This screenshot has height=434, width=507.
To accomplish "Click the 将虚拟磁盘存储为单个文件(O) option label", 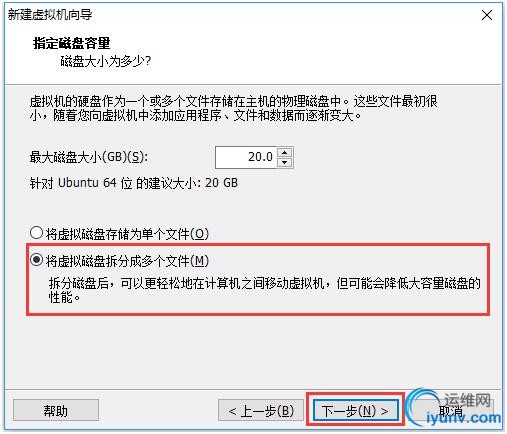I will (x=127, y=234).
